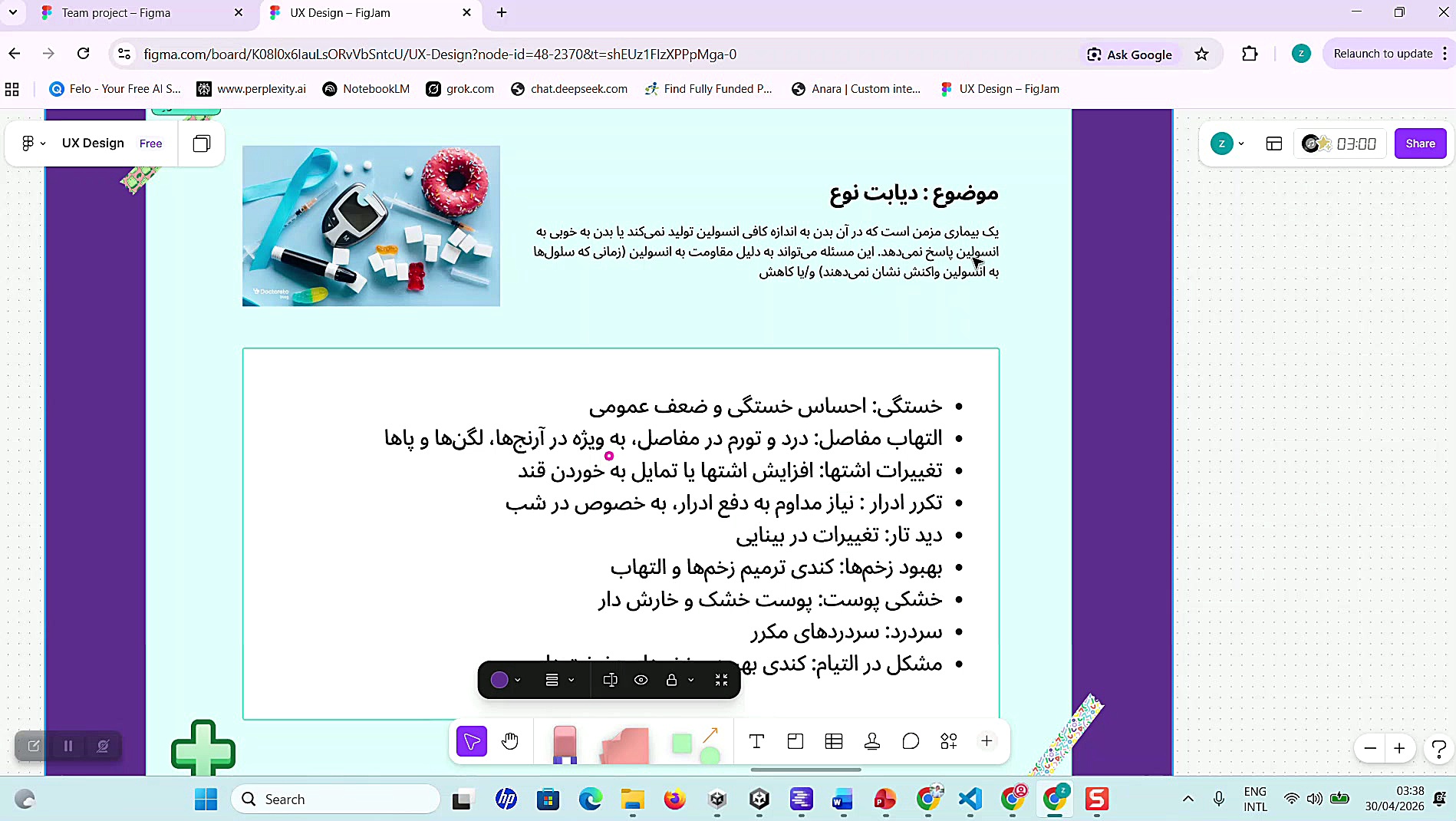Open the Figma main menu dropdown
This screenshot has height=821, width=1456.
pos(34,143)
